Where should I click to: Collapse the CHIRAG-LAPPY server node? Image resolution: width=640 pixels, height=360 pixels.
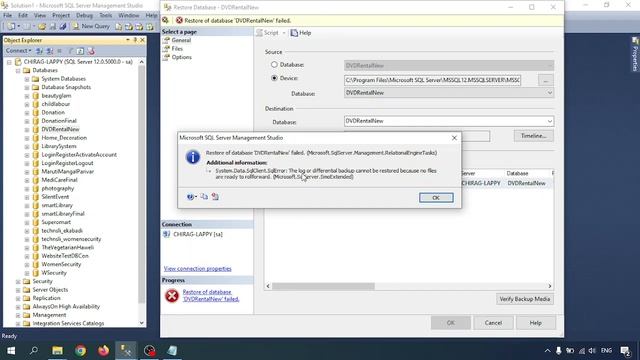(x=9, y=62)
